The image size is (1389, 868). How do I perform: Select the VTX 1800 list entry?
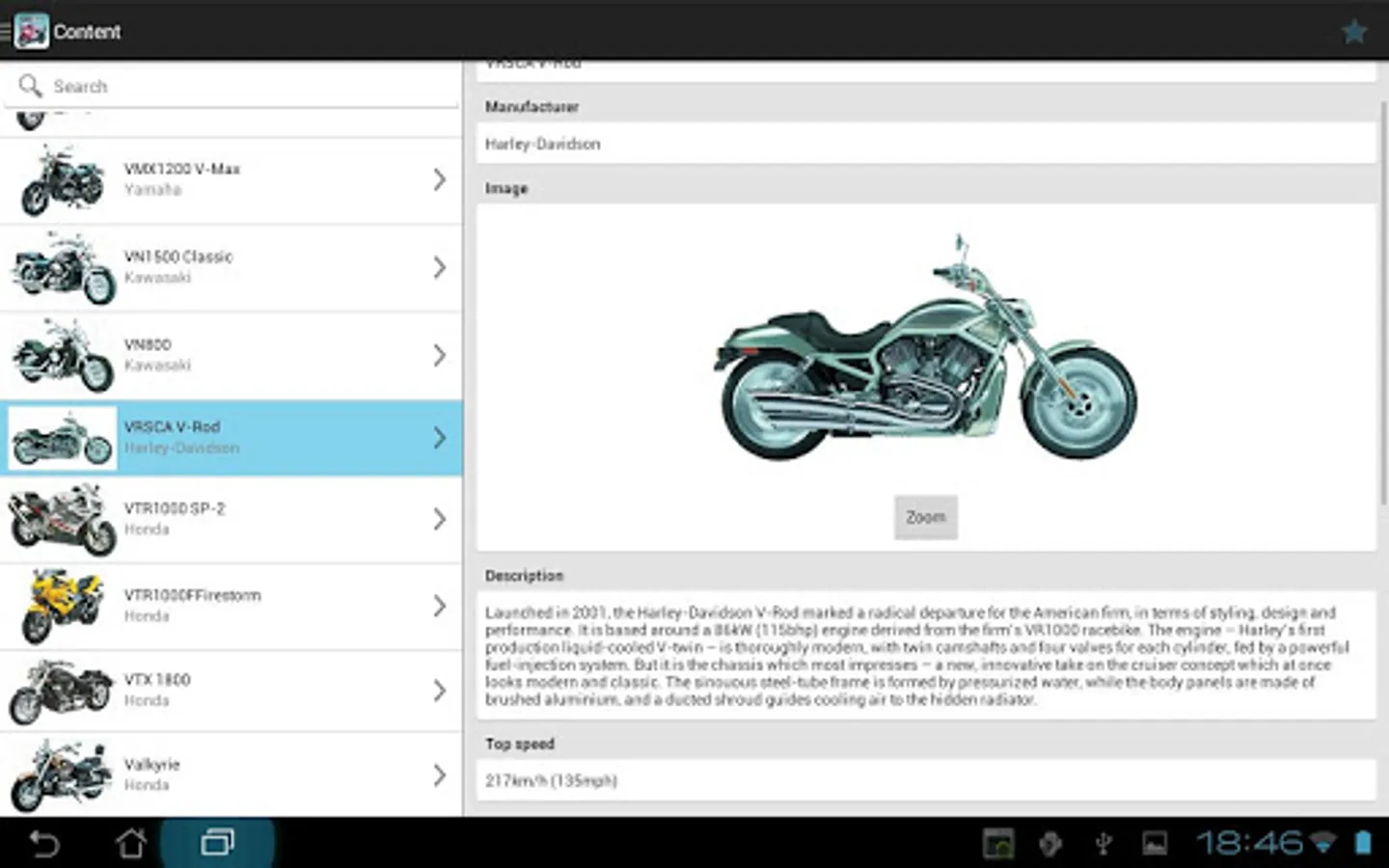(x=231, y=692)
